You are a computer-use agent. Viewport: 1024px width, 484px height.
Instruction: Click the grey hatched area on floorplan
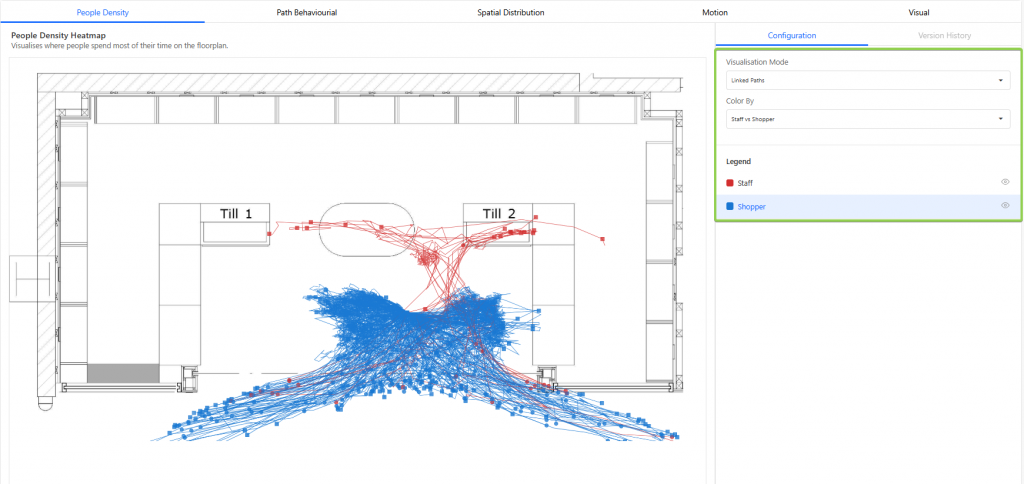(123, 373)
